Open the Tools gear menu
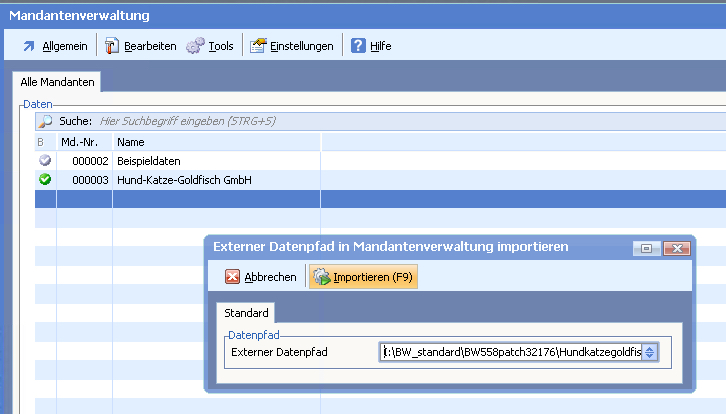The image size is (726, 414). coord(195,46)
